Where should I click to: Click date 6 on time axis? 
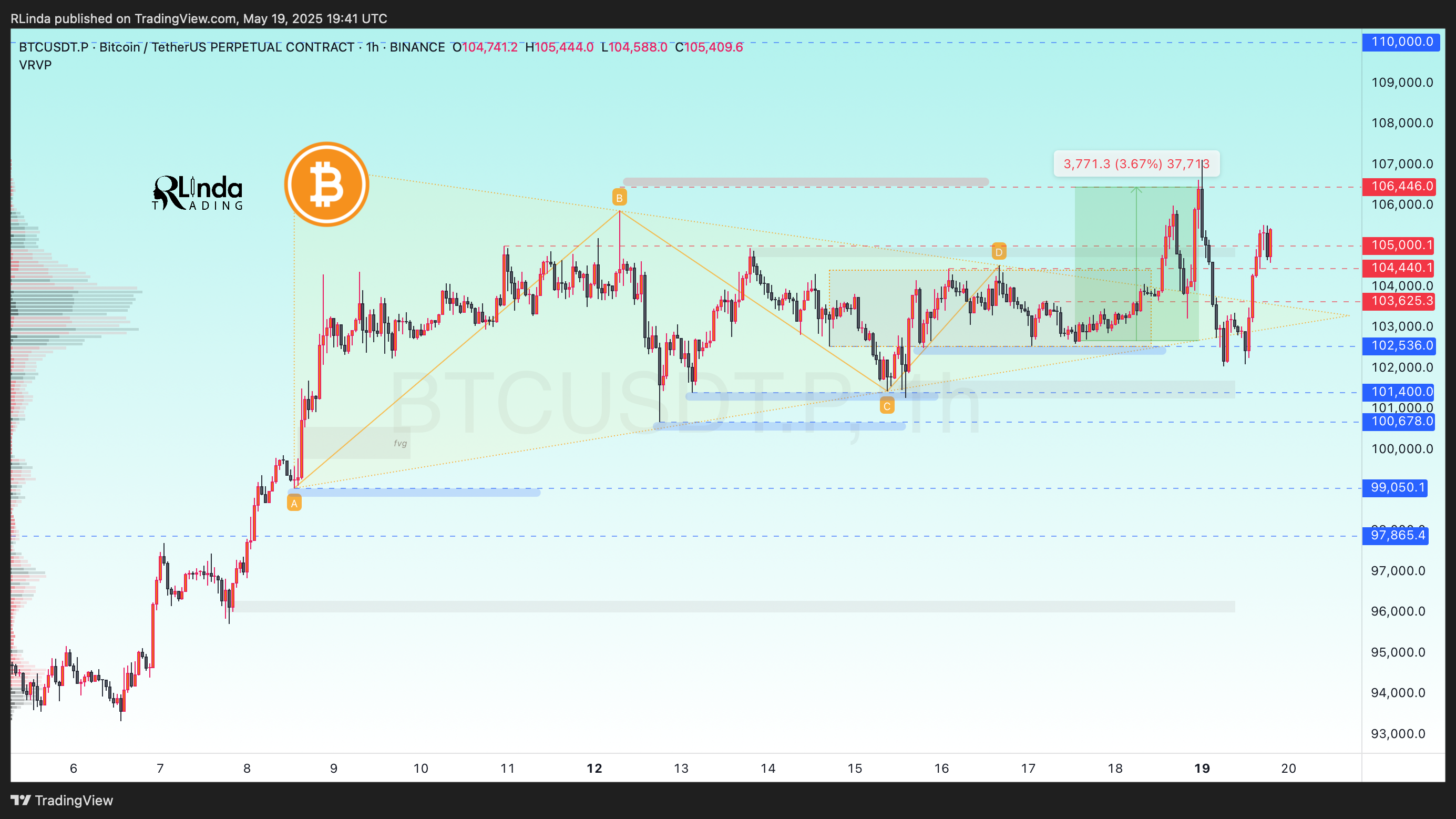coord(74,768)
